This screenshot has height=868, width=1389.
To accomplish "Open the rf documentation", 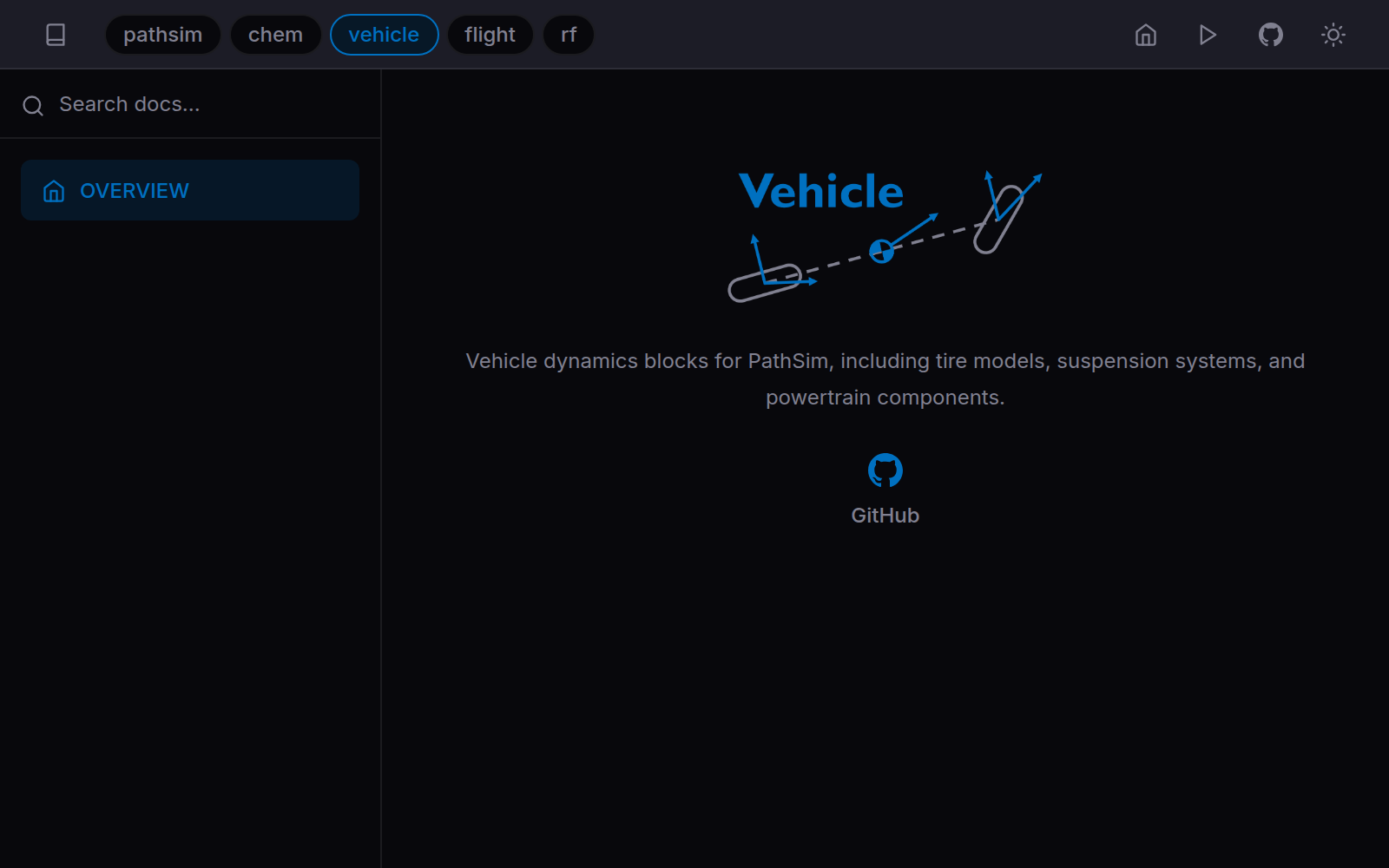I will click(568, 35).
